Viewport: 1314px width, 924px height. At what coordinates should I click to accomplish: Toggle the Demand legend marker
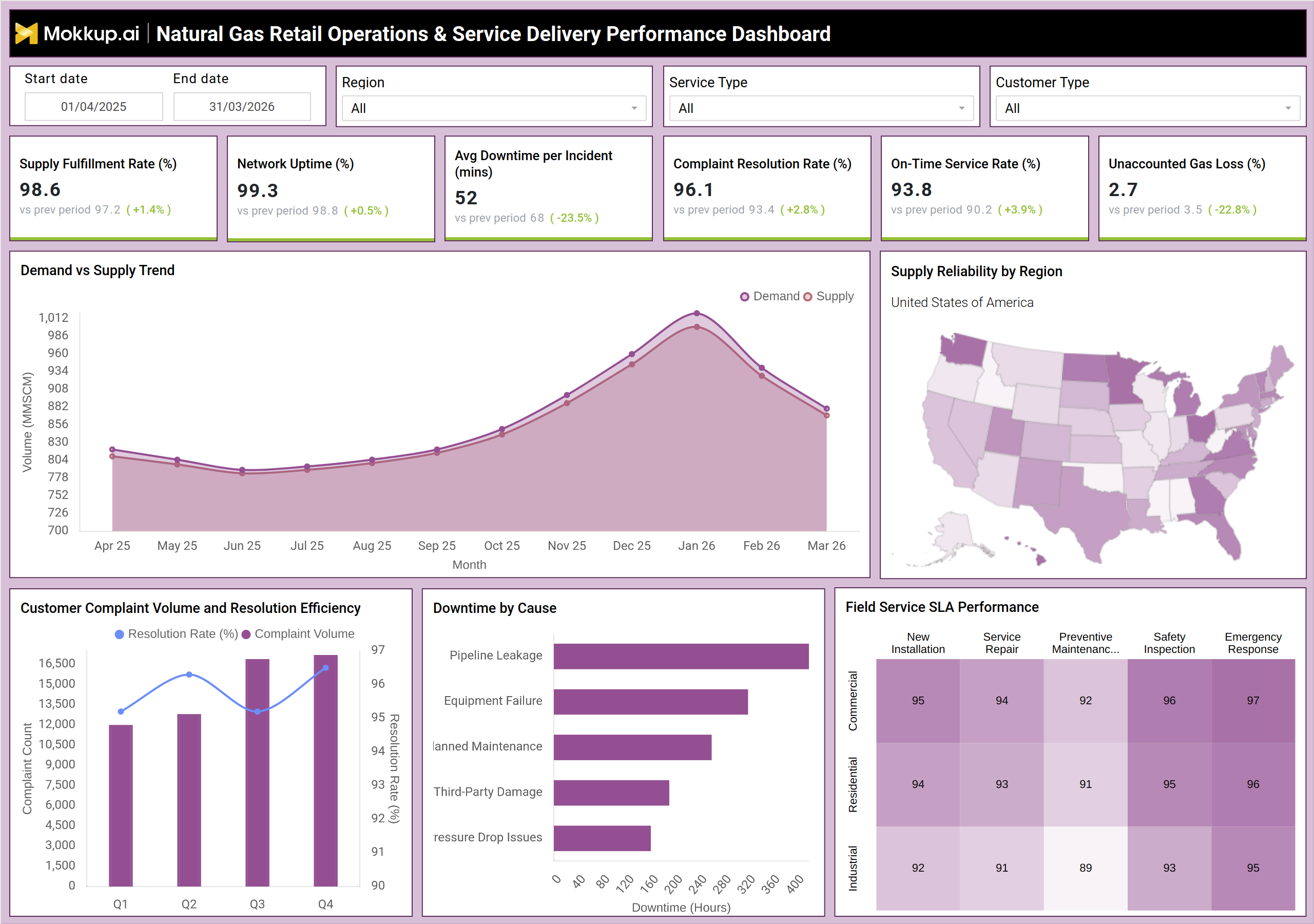pos(745,297)
